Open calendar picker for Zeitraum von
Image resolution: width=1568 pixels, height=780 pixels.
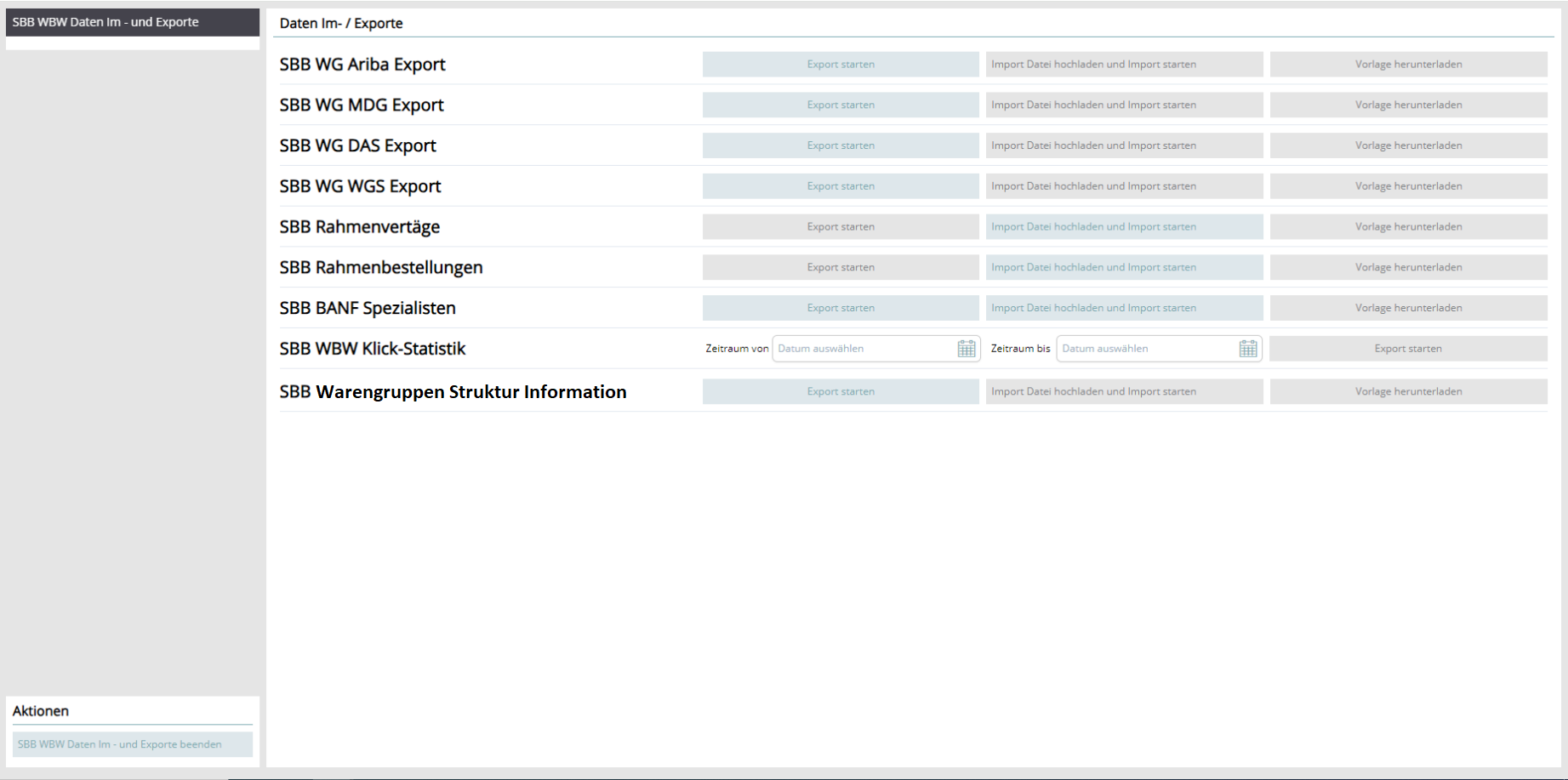(x=966, y=349)
